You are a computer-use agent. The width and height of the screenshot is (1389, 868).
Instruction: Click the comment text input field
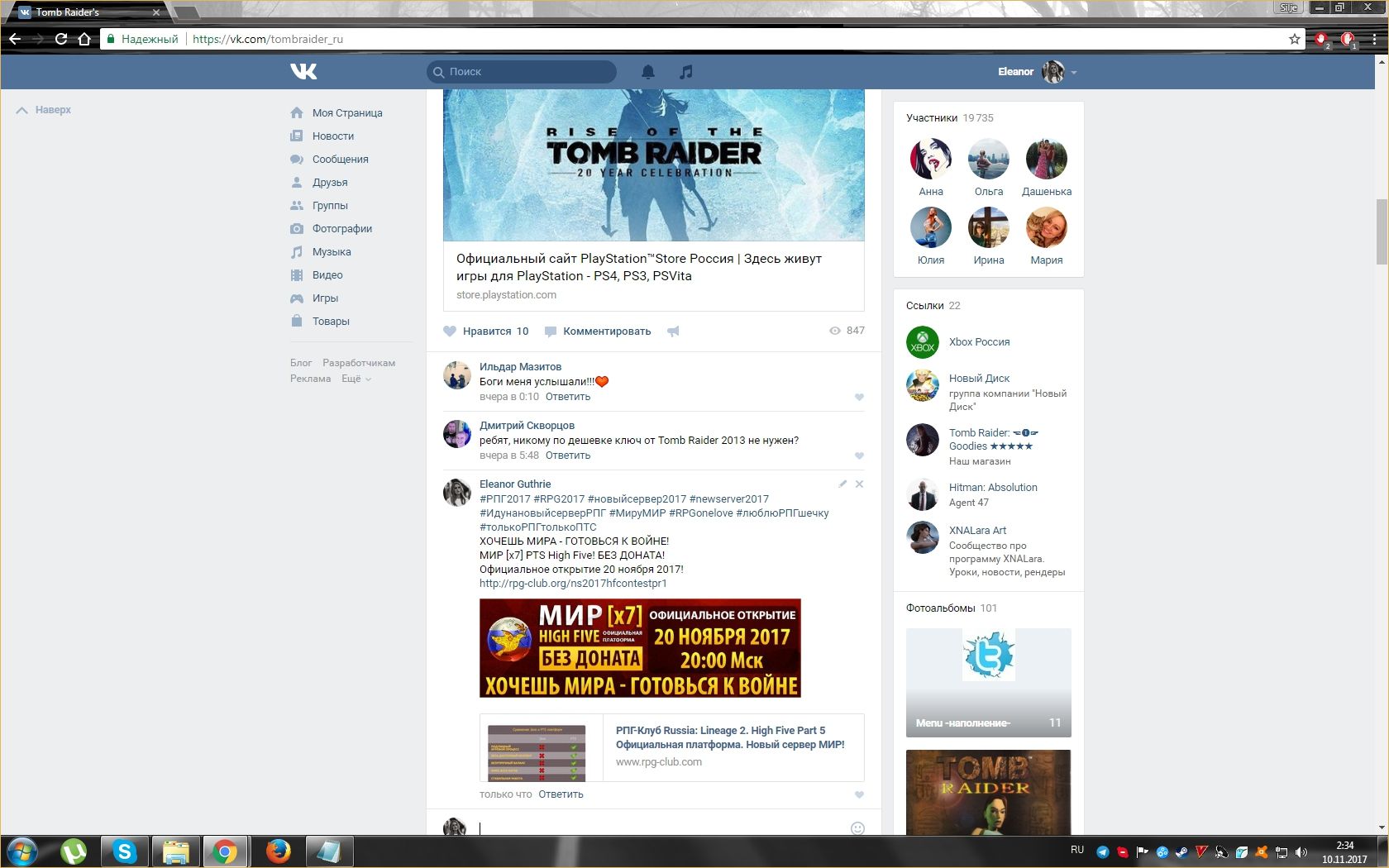tap(661, 827)
